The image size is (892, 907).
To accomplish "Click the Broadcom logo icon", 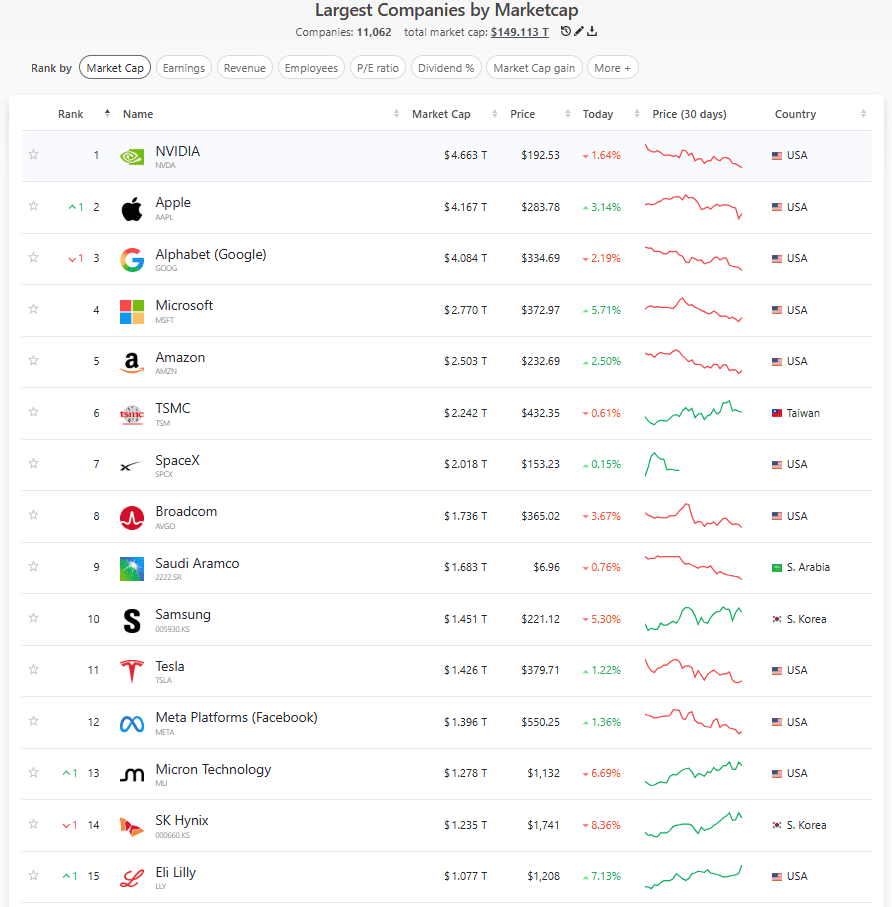I will tap(132, 518).
